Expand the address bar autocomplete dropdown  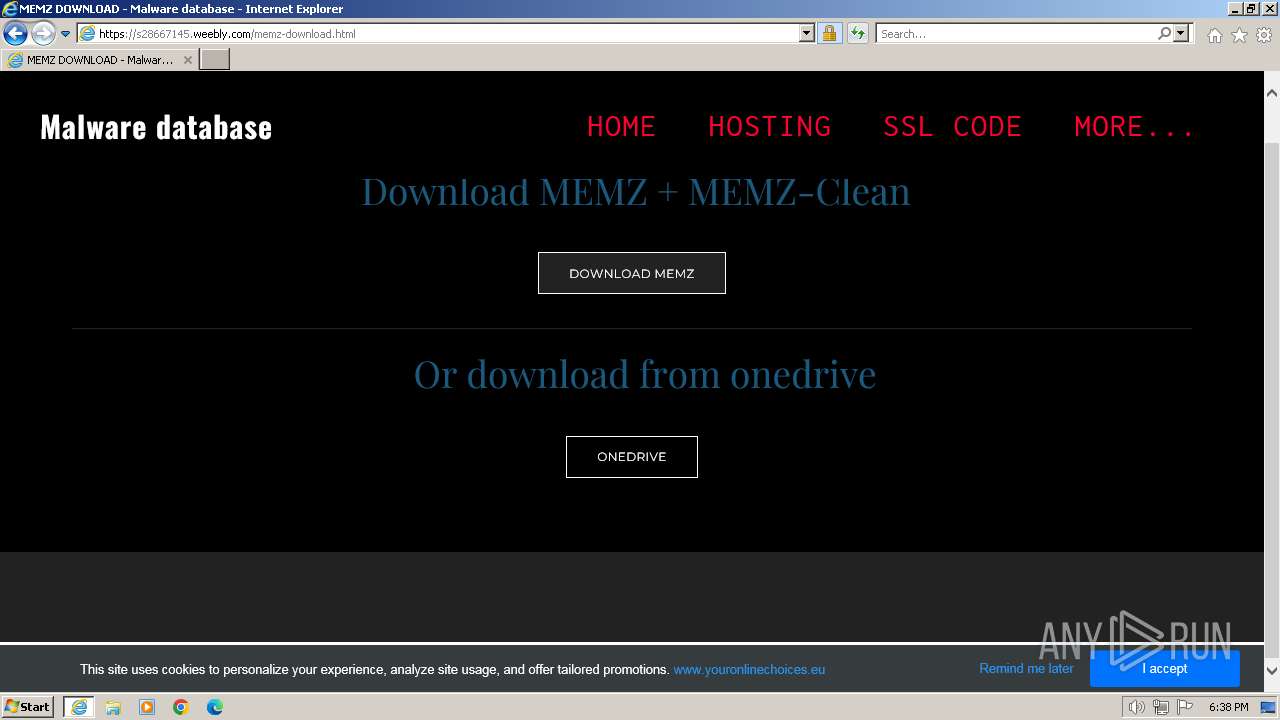click(807, 34)
